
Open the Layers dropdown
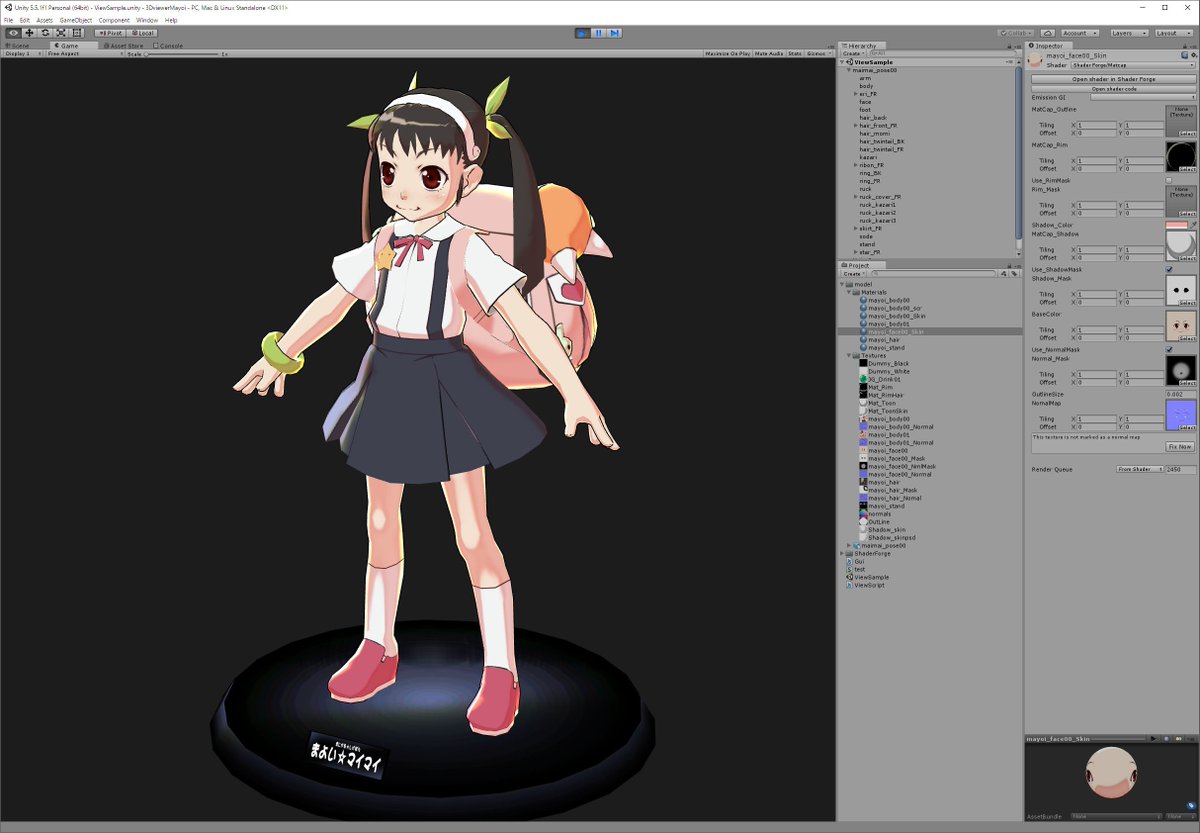(x=1129, y=33)
